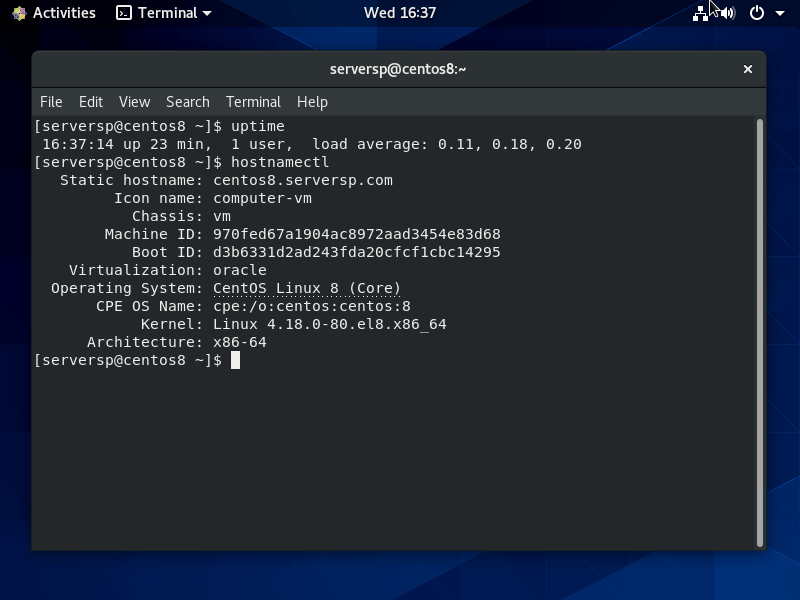Click the 'Operating System:' label
Viewport: 800px width, 600px height.
127,288
